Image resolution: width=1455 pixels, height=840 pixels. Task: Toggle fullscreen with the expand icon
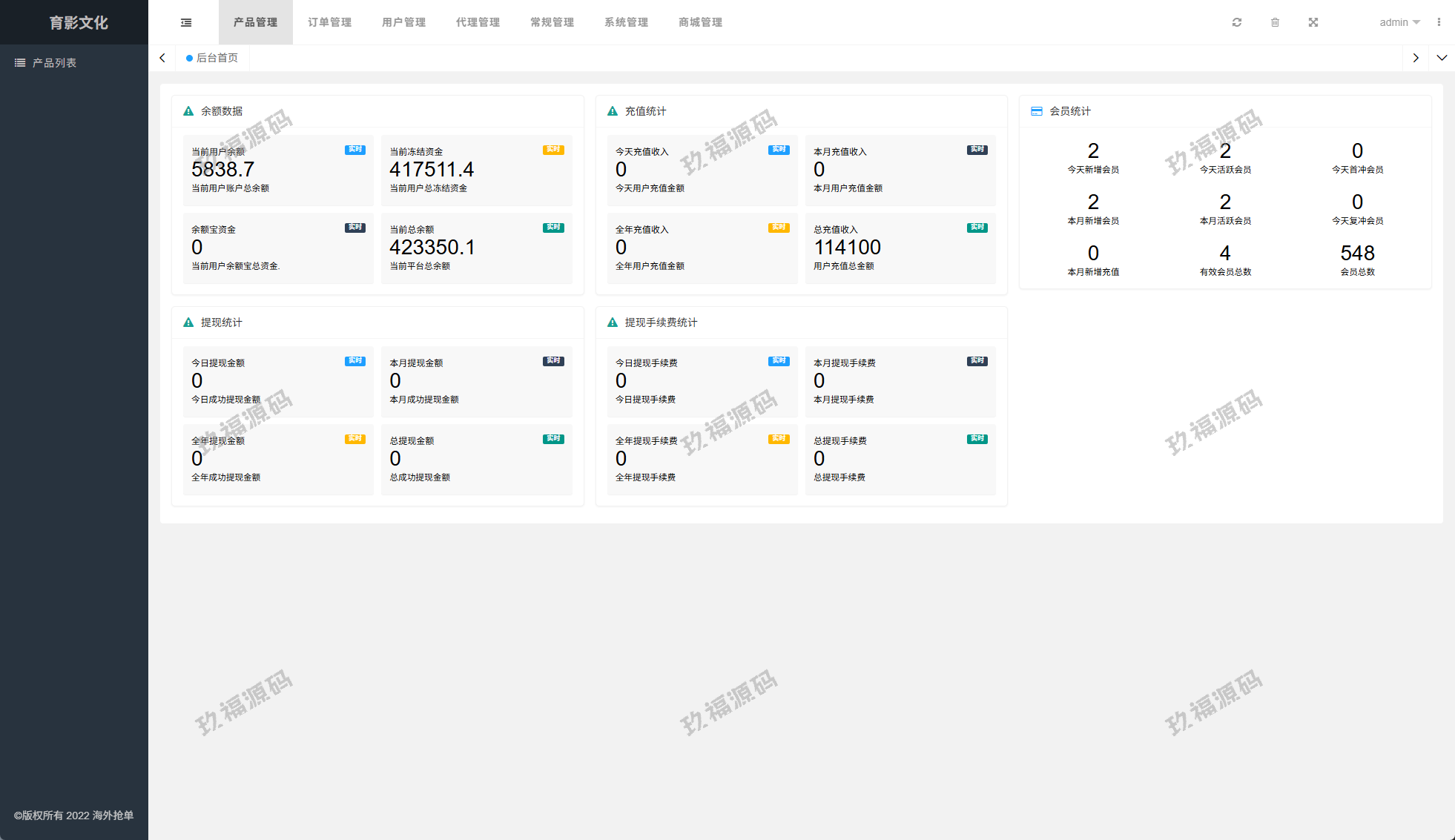[1313, 22]
